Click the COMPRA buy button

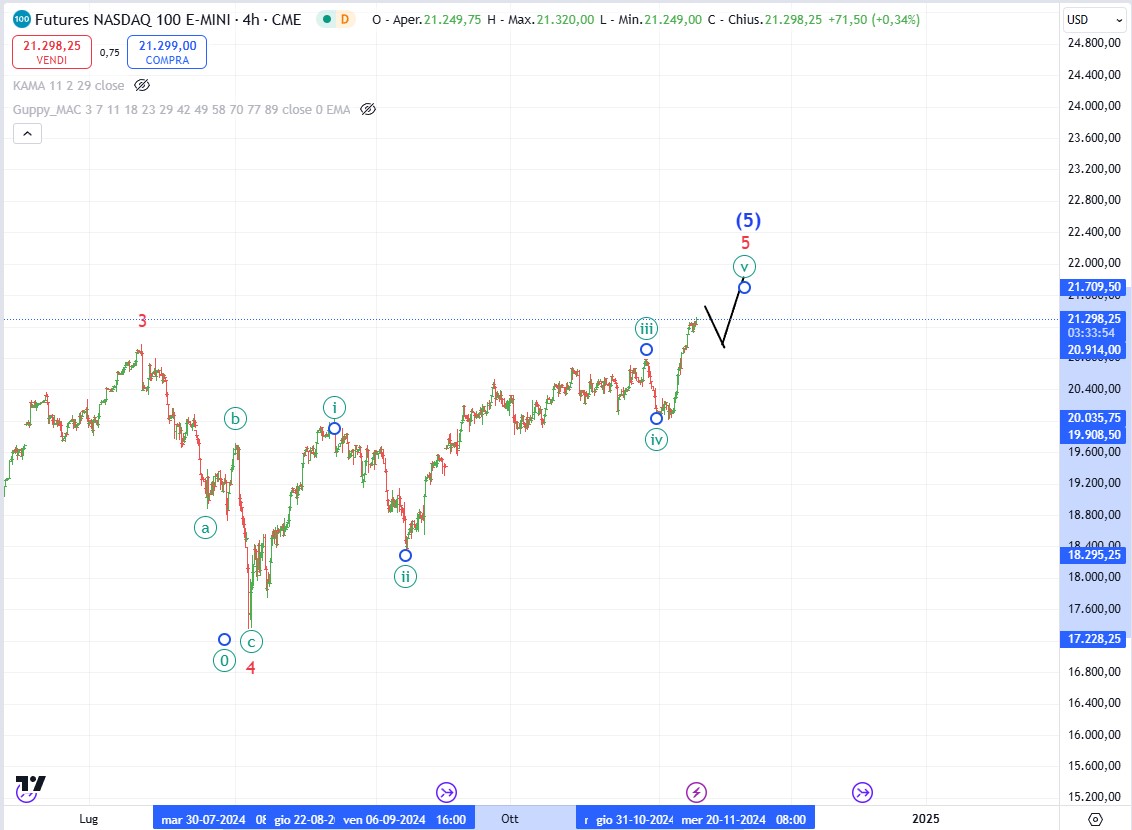167,52
